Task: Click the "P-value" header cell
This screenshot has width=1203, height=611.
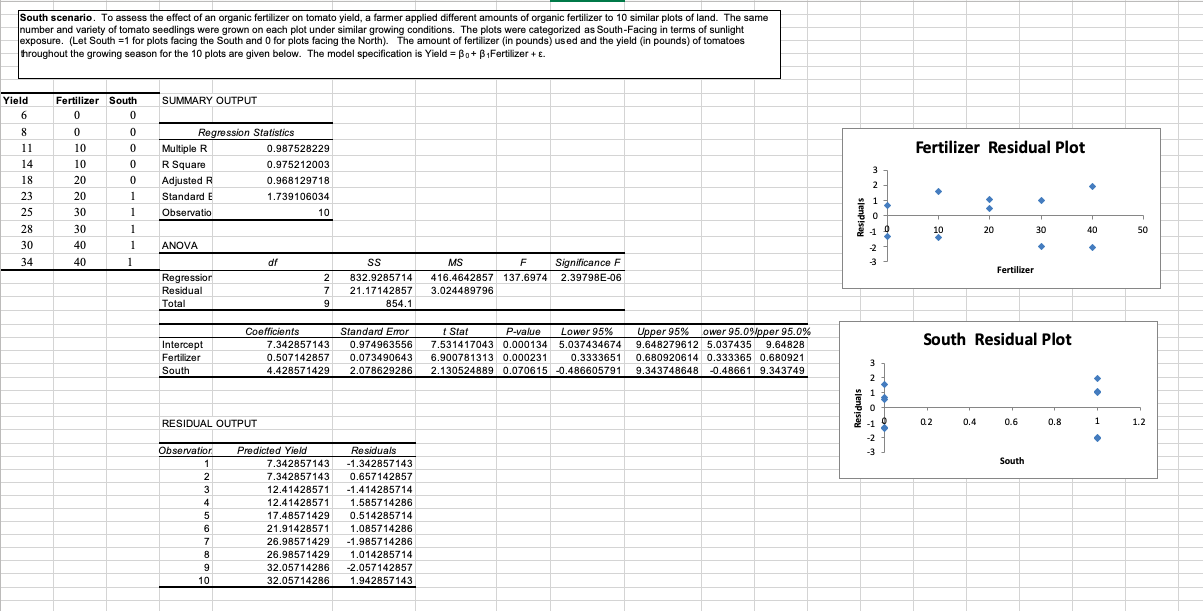Action: pos(523,333)
